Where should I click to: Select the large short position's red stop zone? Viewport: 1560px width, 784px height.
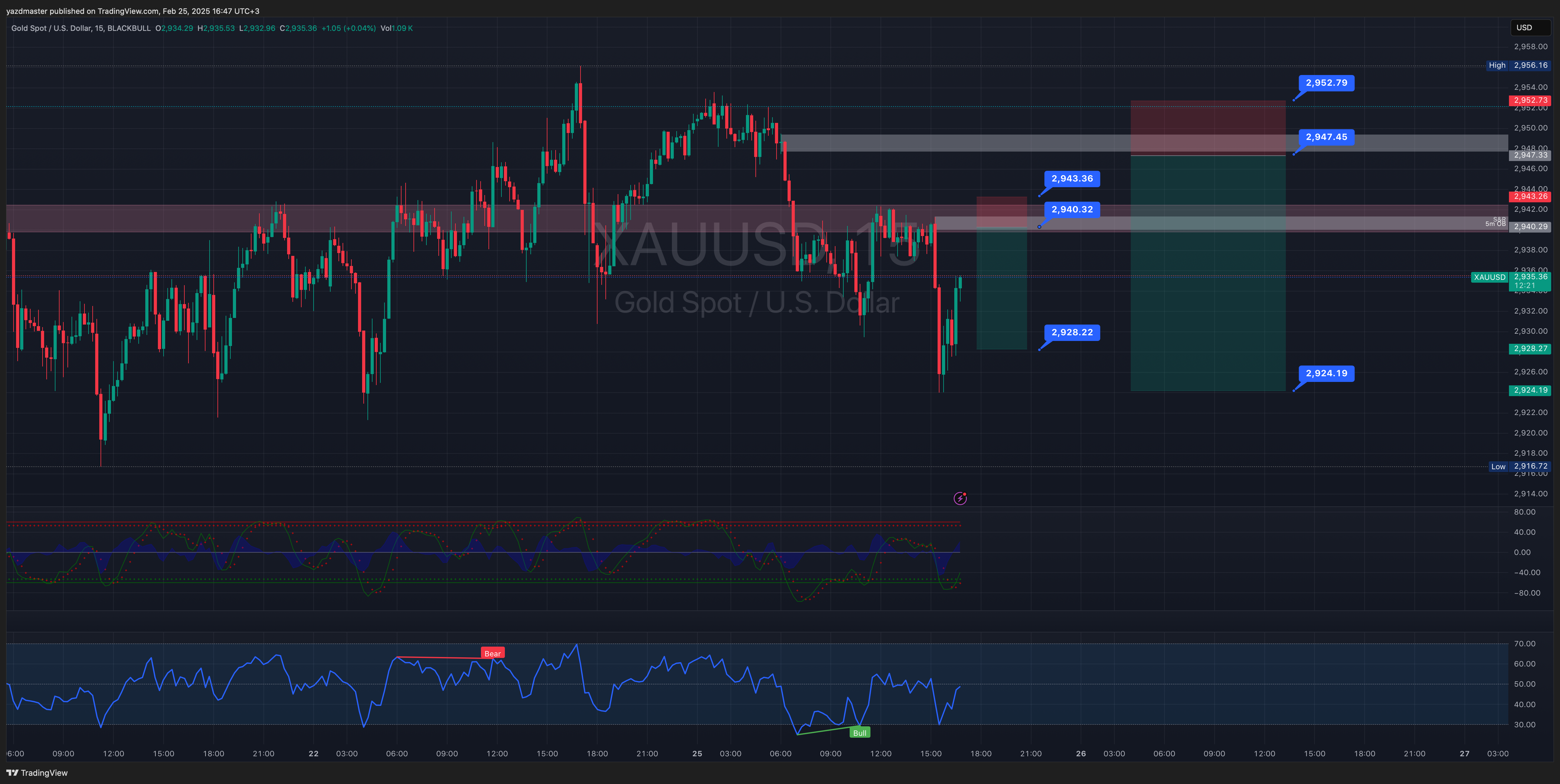pyautogui.click(x=1208, y=128)
